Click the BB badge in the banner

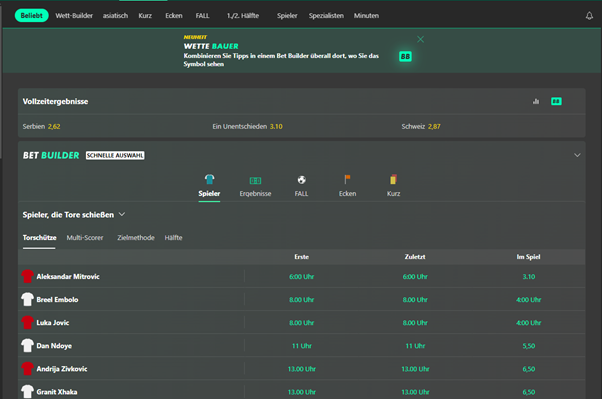(405, 56)
